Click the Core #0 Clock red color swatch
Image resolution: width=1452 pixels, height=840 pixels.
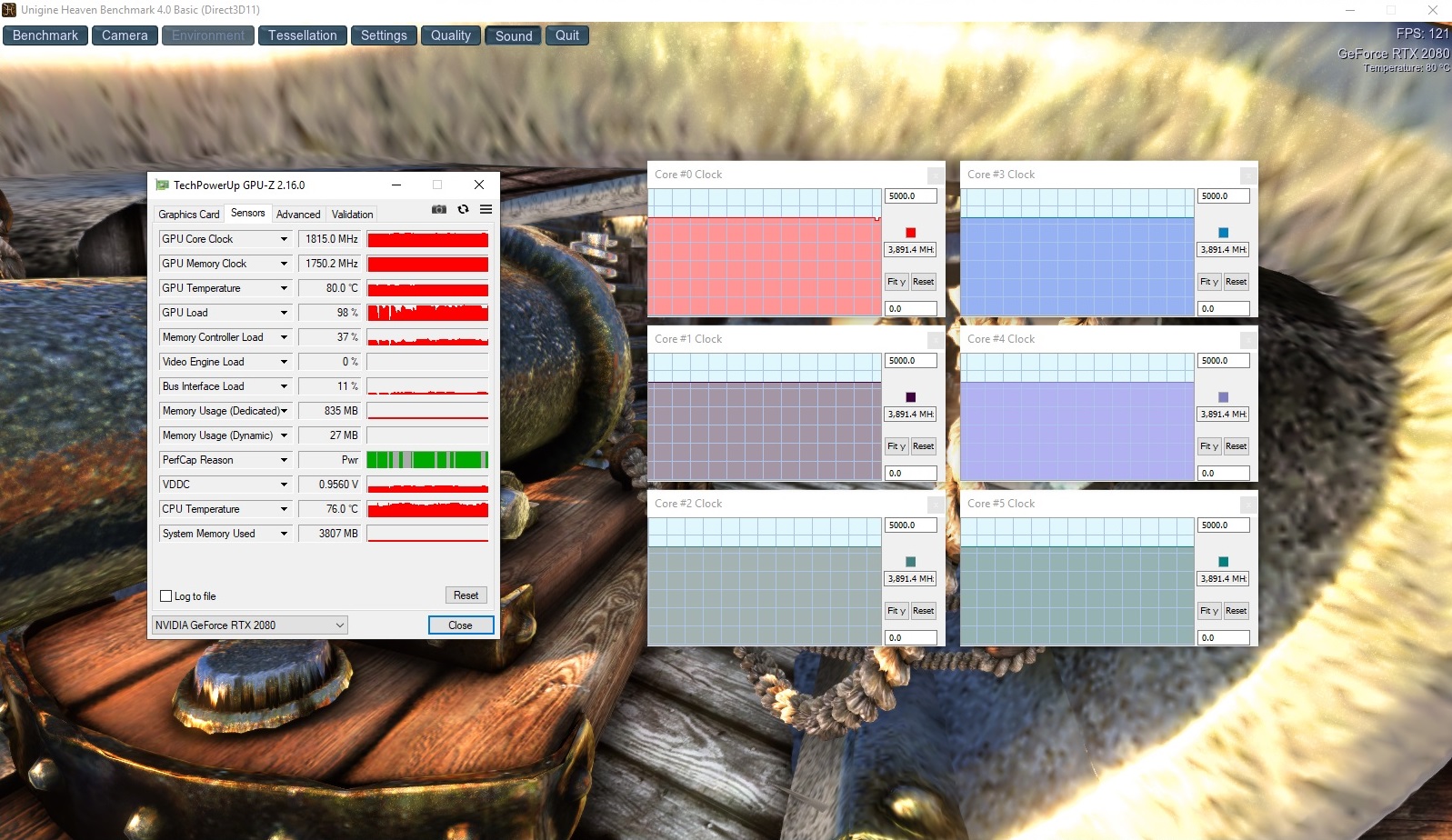910,233
